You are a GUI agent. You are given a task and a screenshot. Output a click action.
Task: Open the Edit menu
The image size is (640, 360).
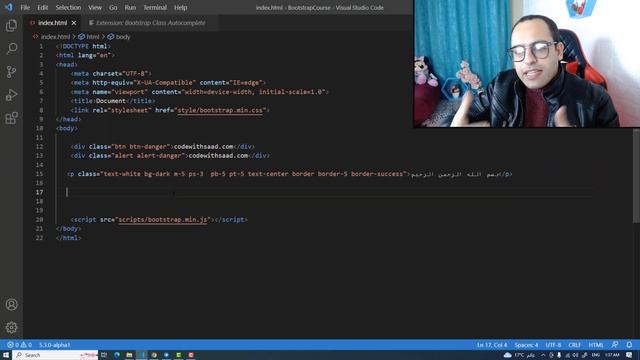click(42, 7)
